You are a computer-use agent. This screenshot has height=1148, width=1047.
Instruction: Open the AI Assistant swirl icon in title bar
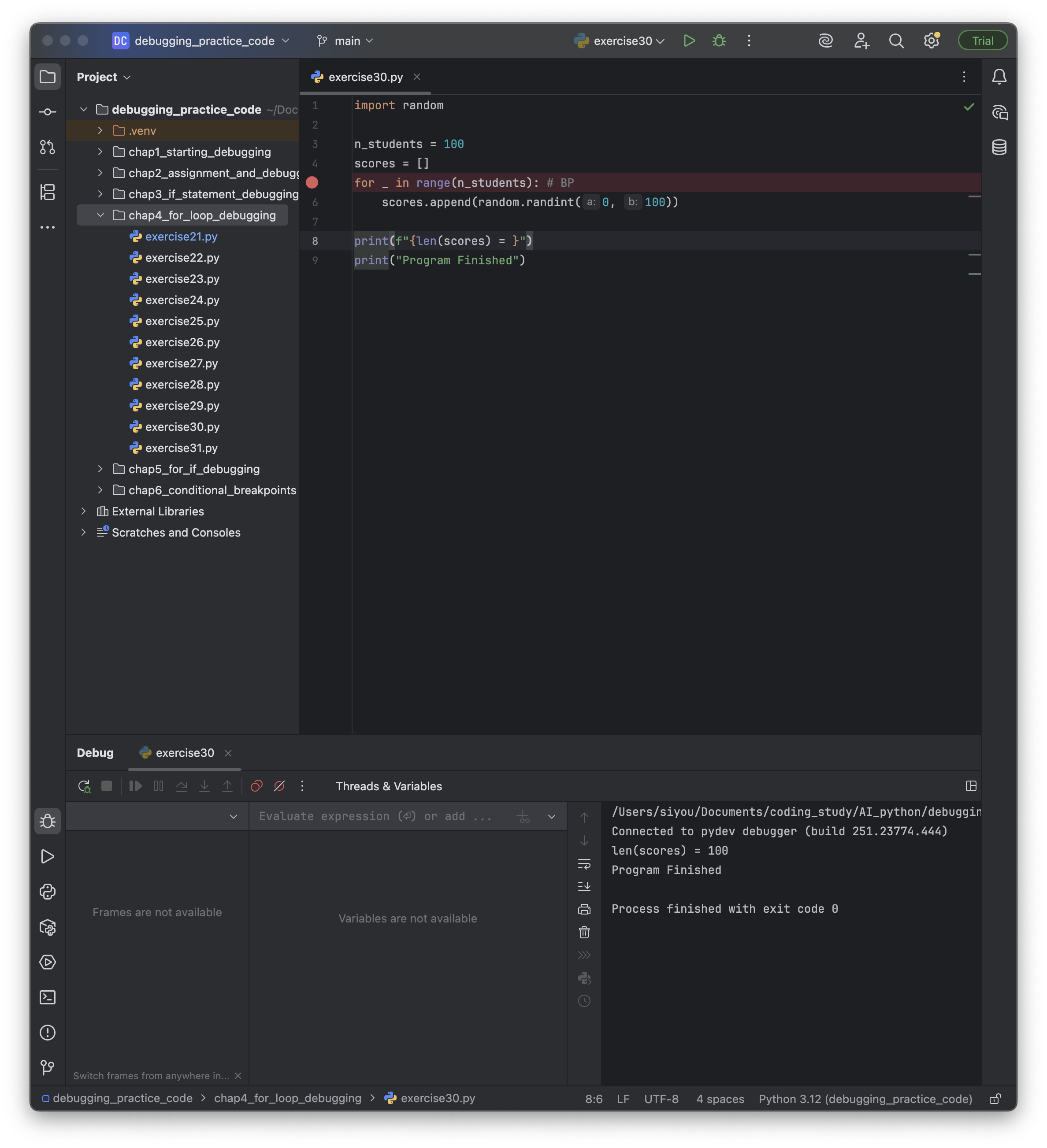point(825,41)
